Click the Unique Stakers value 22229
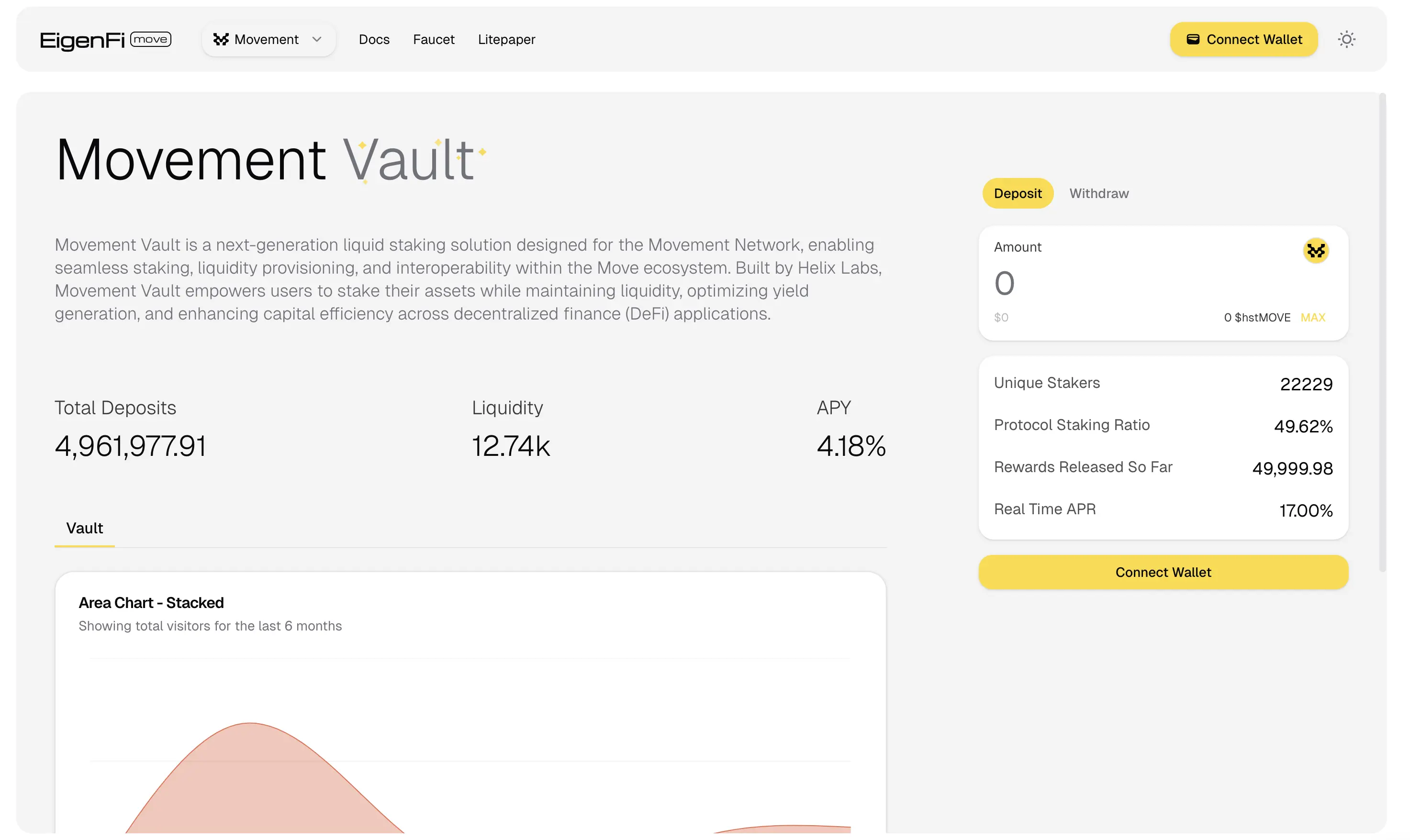Image resolution: width=1410 pixels, height=840 pixels. coord(1306,384)
